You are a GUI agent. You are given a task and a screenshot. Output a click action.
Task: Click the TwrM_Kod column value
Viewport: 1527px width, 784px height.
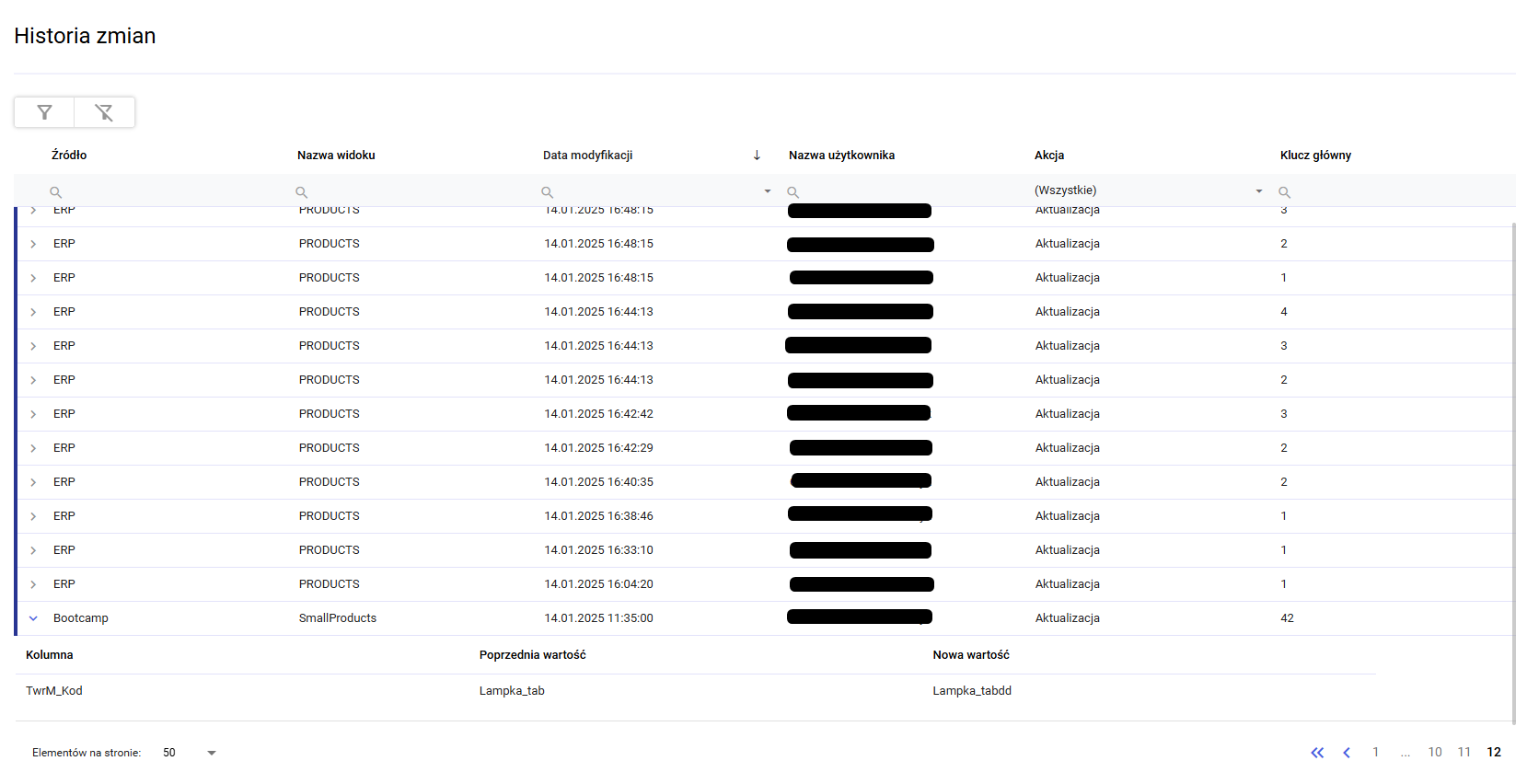point(54,691)
